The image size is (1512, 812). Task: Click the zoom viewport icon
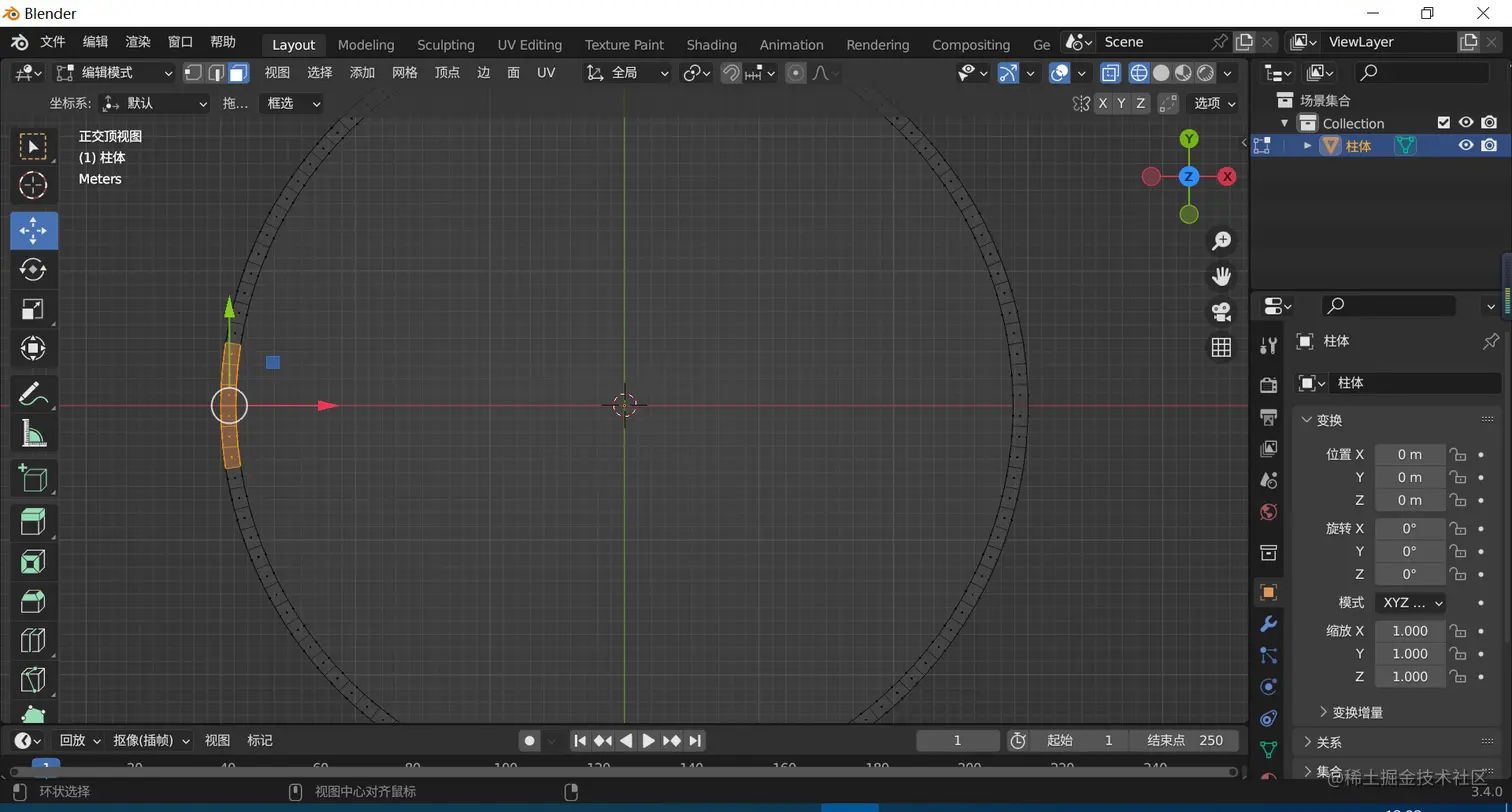(1221, 241)
